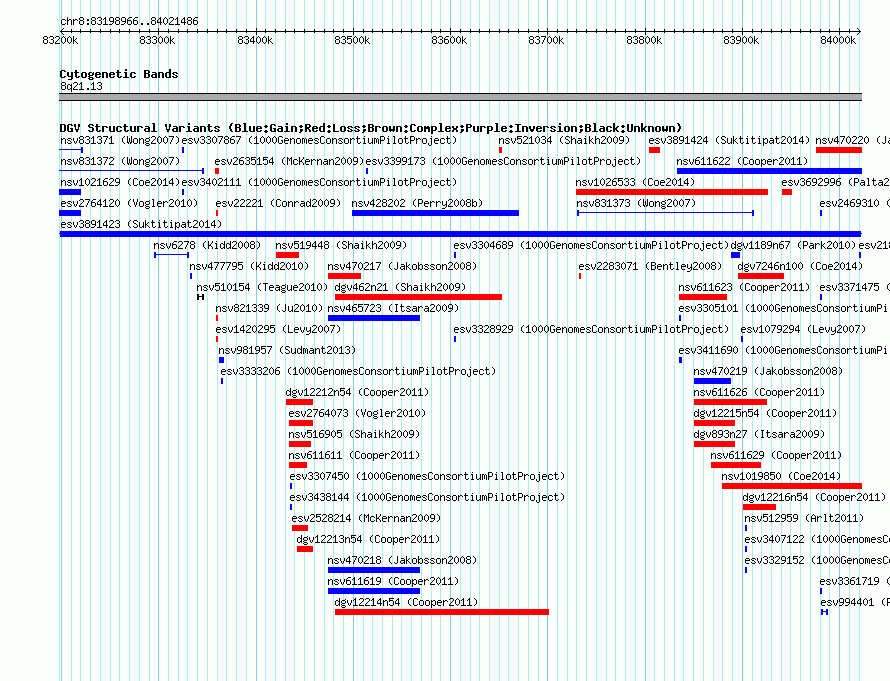Open the nsv831372 (Wong2007) label
The height and width of the screenshot is (681, 890).
click(x=120, y=161)
